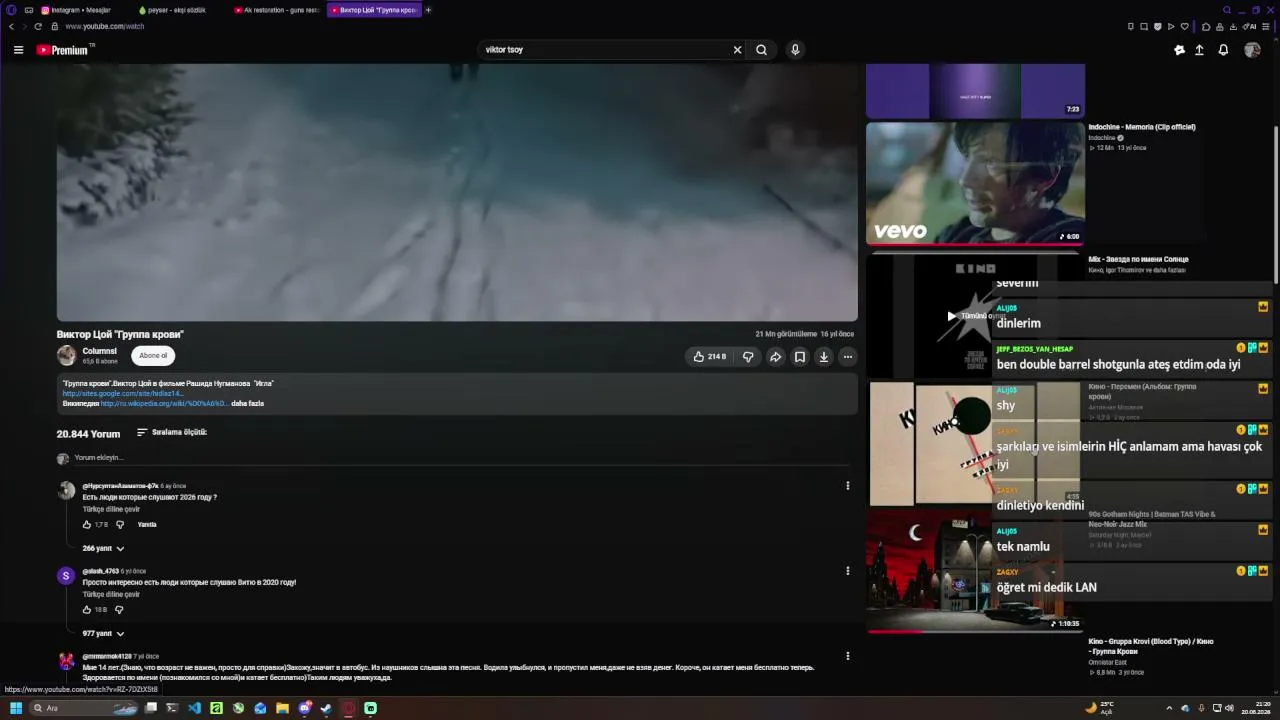Open the YouTube guide hamburger menu

[18, 50]
